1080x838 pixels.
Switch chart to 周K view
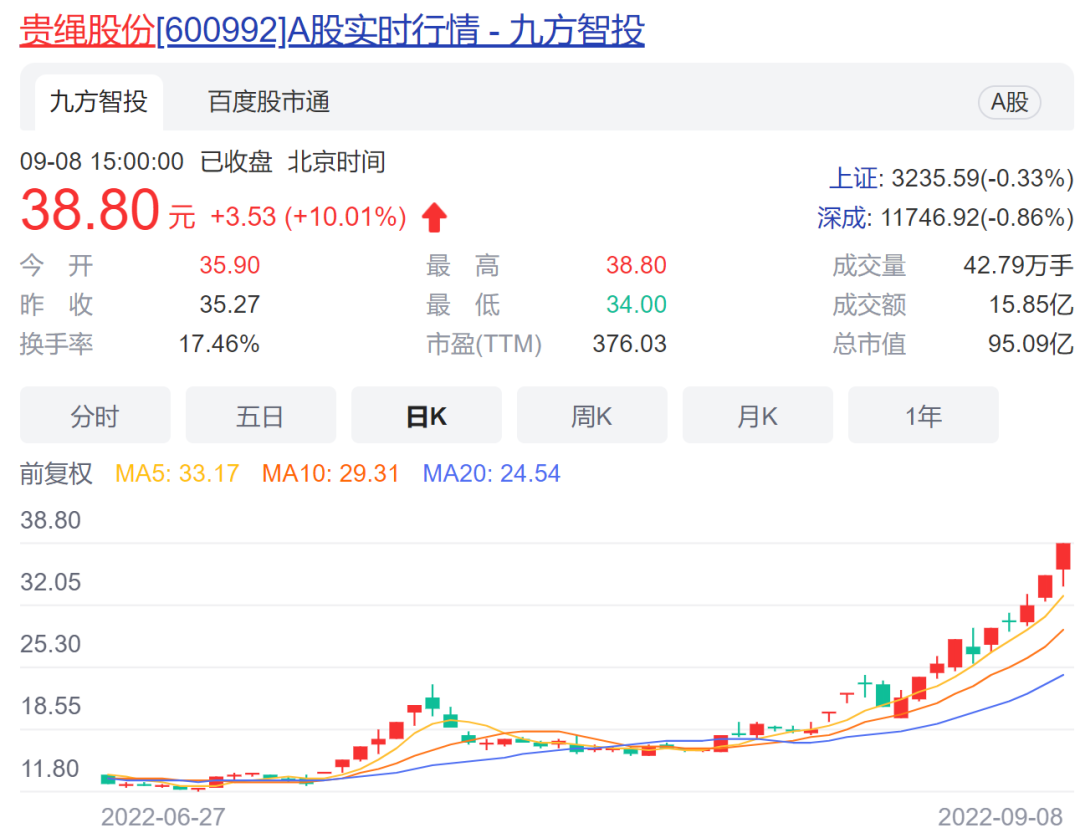click(591, 416)
